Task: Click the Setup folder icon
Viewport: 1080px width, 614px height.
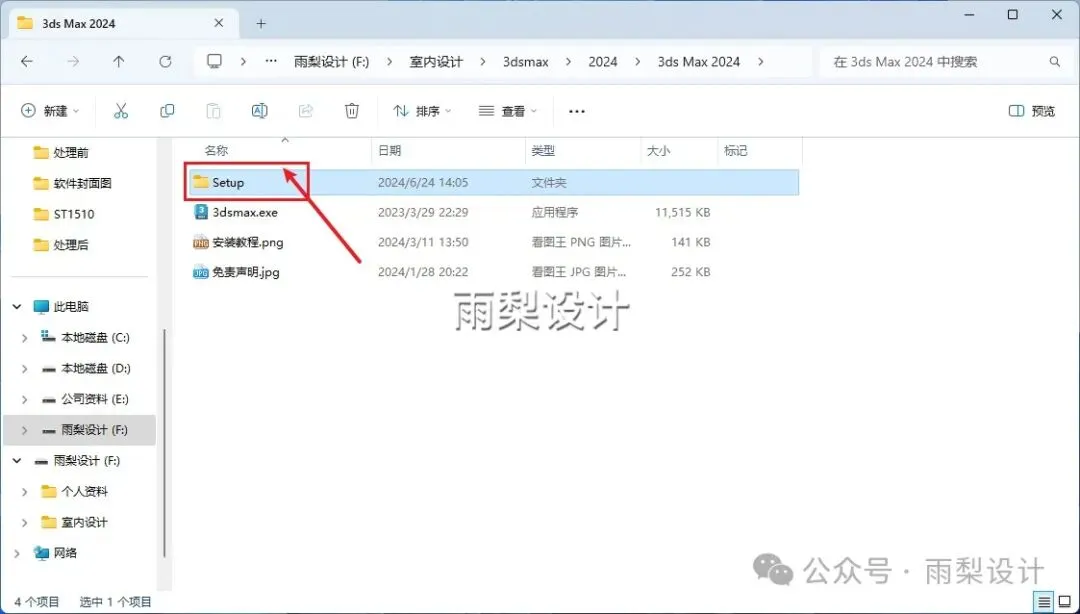Action: point(200,182)
